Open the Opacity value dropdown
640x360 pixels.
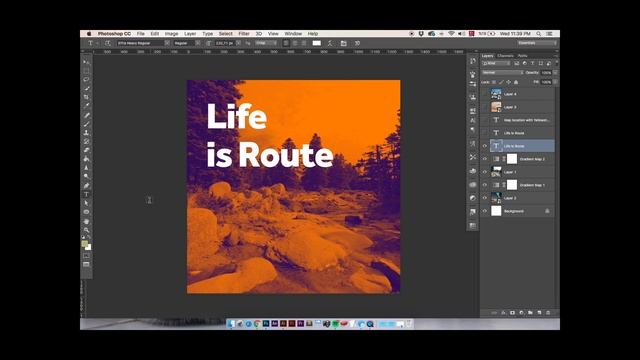coord(555,73)
